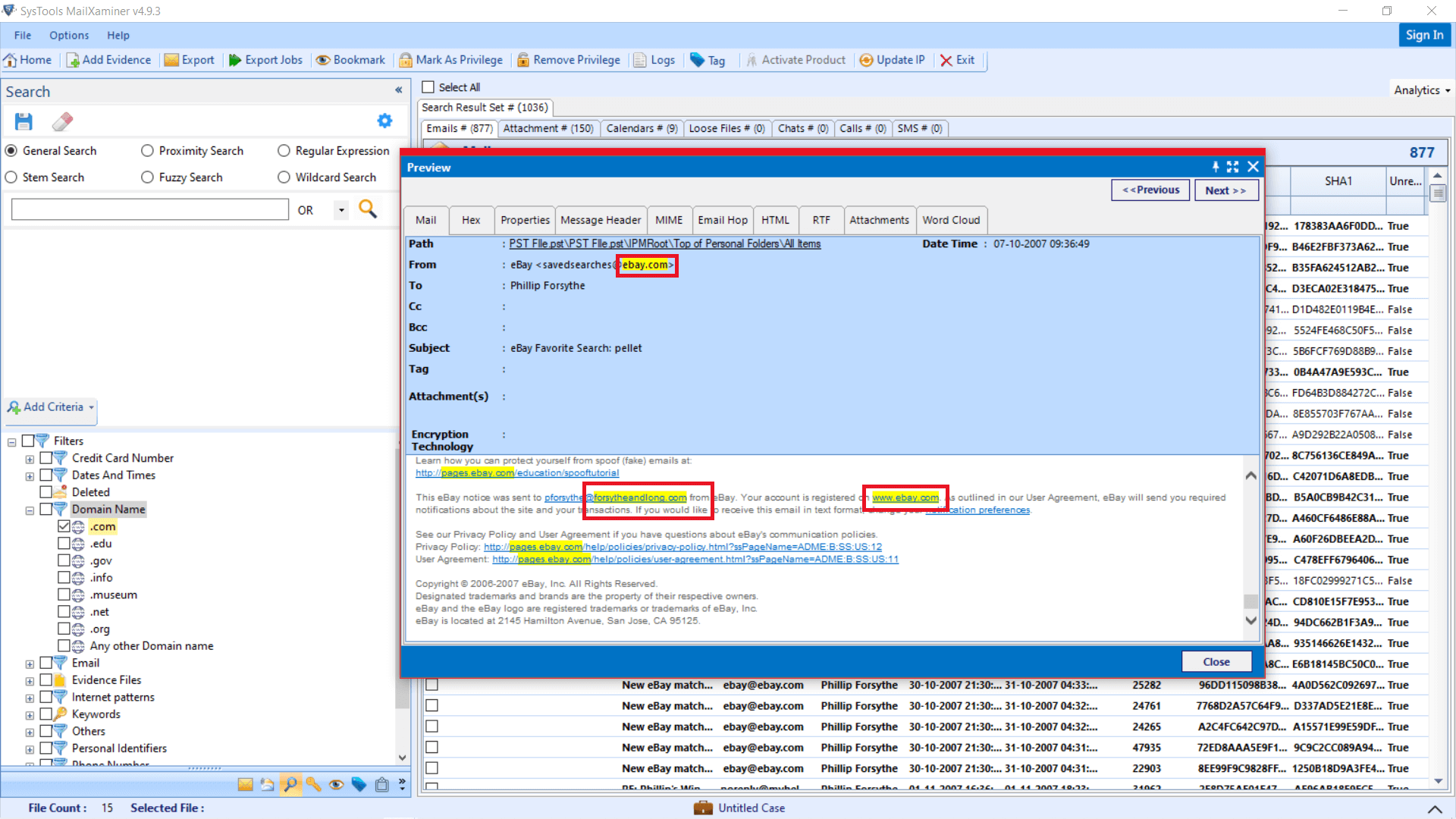Click the Next button in Preview
The width and height of the screenshot is (1456, 819).
coord(1225,190)
